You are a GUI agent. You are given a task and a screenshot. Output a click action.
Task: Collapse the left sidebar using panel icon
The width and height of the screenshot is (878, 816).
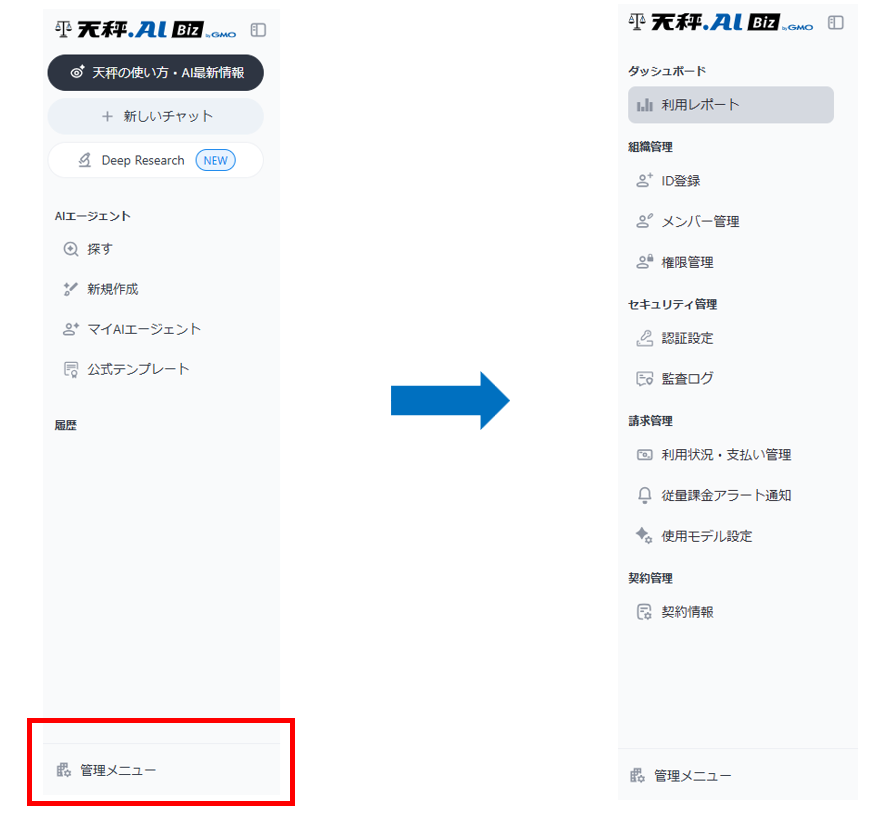tap(258, 30)
